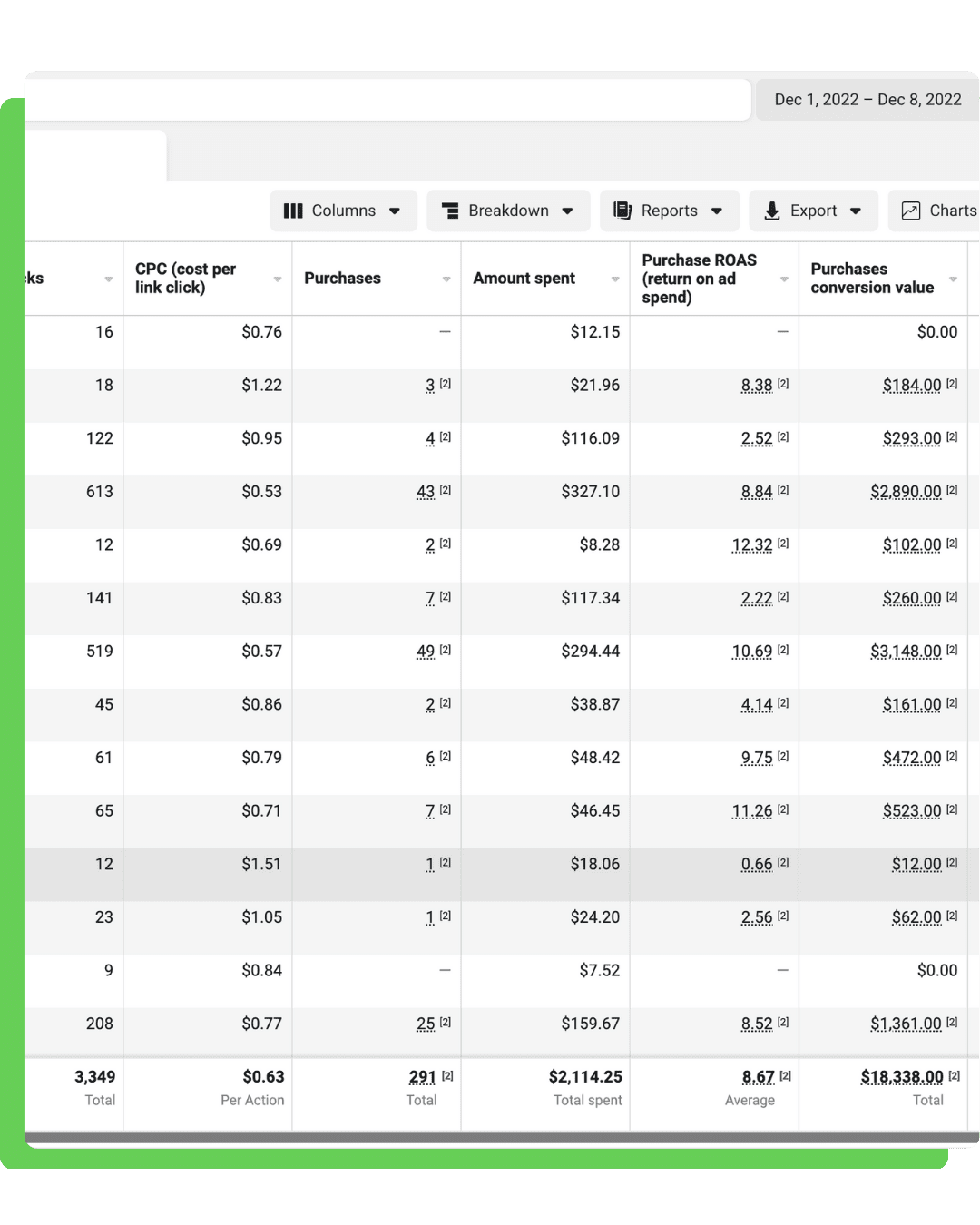Click the Columns grid icon
Image resolution: width=980 pixels, height=1225 pixels.
click(x=293, y=211)
